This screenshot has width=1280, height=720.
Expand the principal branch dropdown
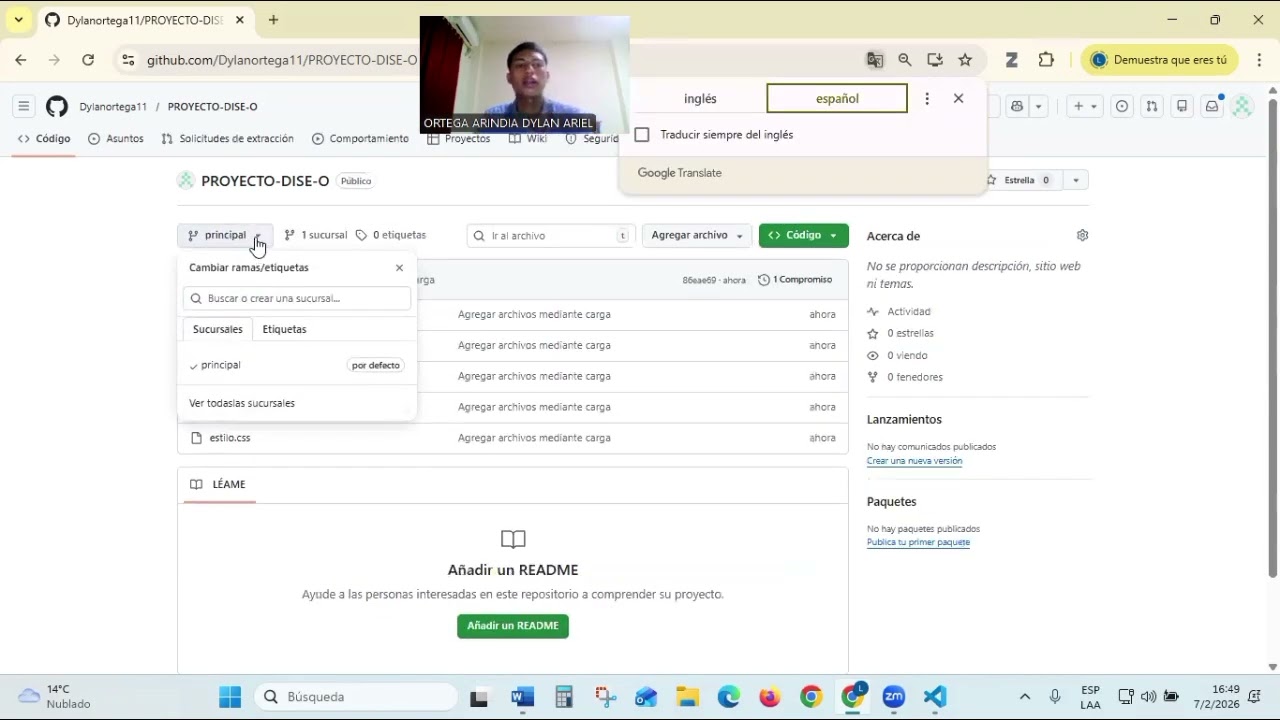pyautogui.click(x=225, y=235)
